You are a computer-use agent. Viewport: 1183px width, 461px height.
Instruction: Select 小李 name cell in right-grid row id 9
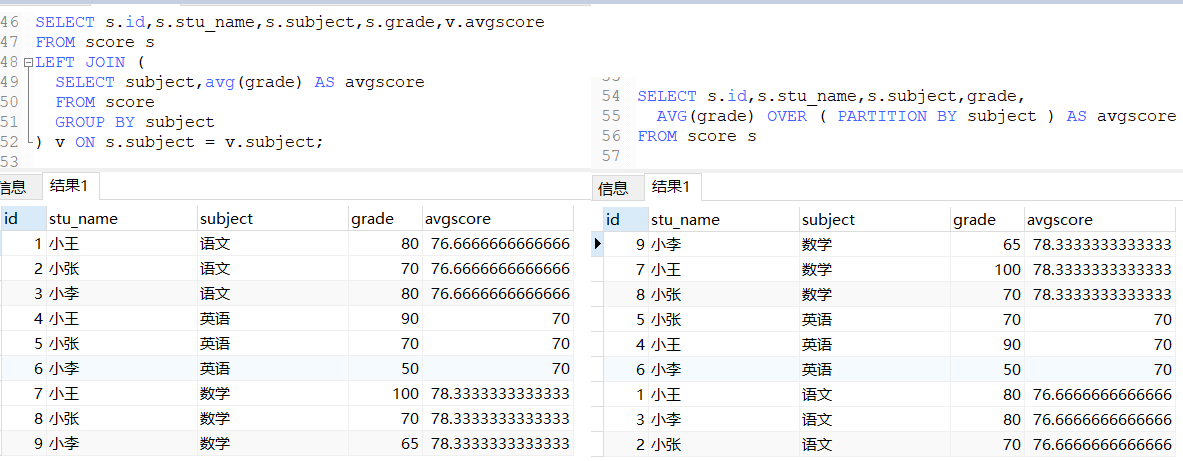point(724,244)
